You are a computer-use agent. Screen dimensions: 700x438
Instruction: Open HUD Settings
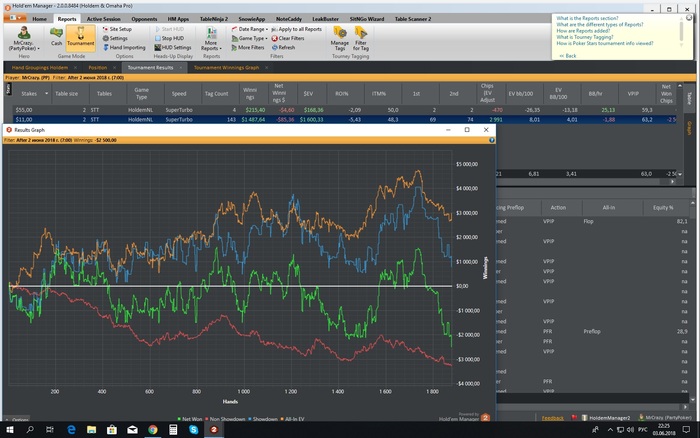[173, 47]
